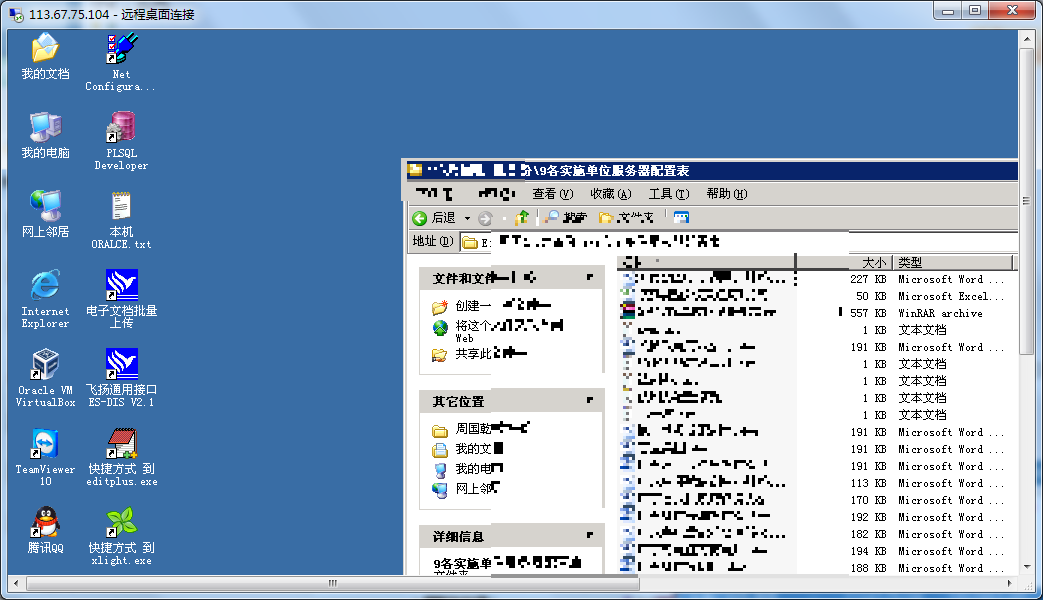Launch 腾讯QQ from desktop
This screenshot has height=600, width=1043.
(x=45, y=530)
